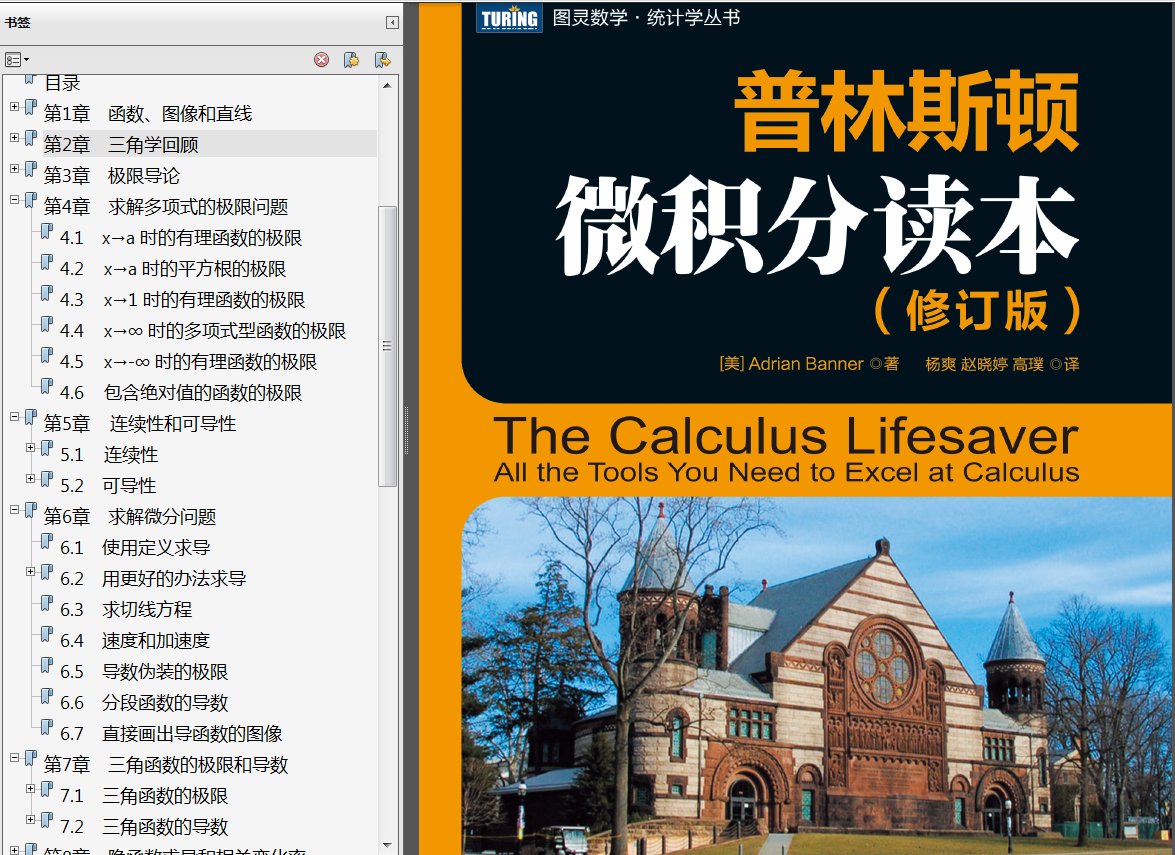Open the bookmark options dropdown menu
The height and width of the screenshot is (855, 1175).
tap(16, 59)
